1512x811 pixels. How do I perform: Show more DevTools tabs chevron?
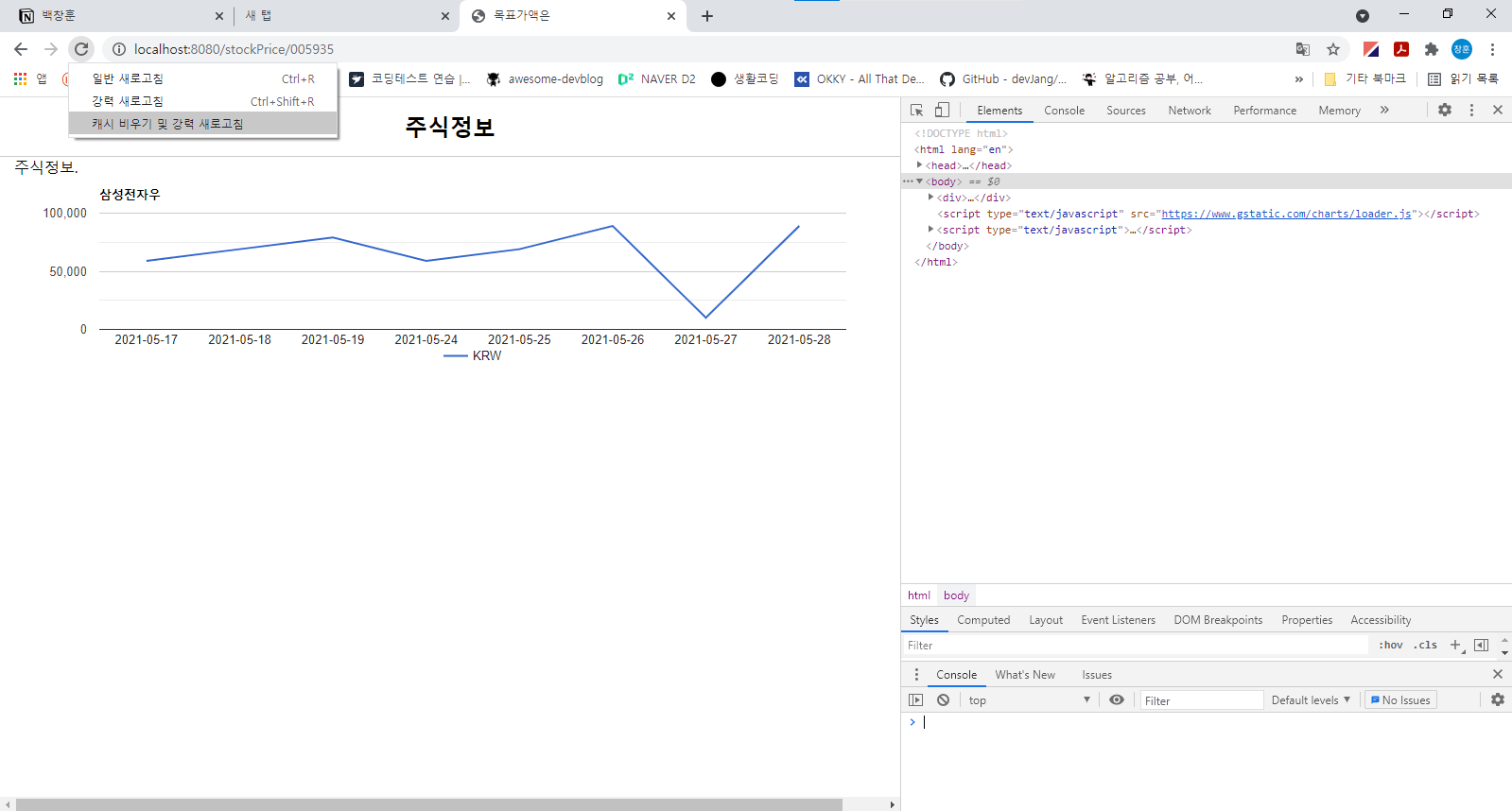pyautogui.click(x=1384, y=111)
